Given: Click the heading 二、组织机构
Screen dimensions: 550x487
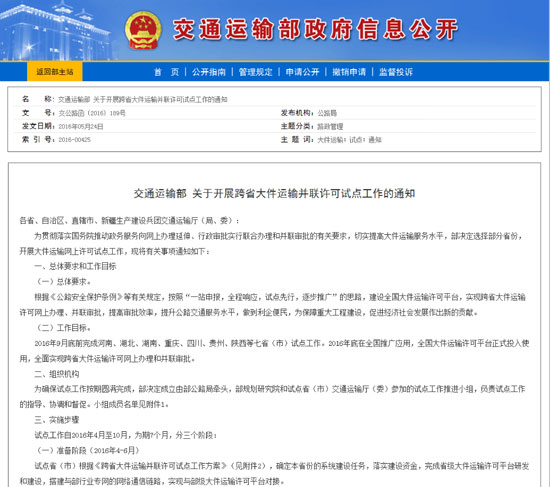Looking at the screenshot, I should [x=57, y=374].
